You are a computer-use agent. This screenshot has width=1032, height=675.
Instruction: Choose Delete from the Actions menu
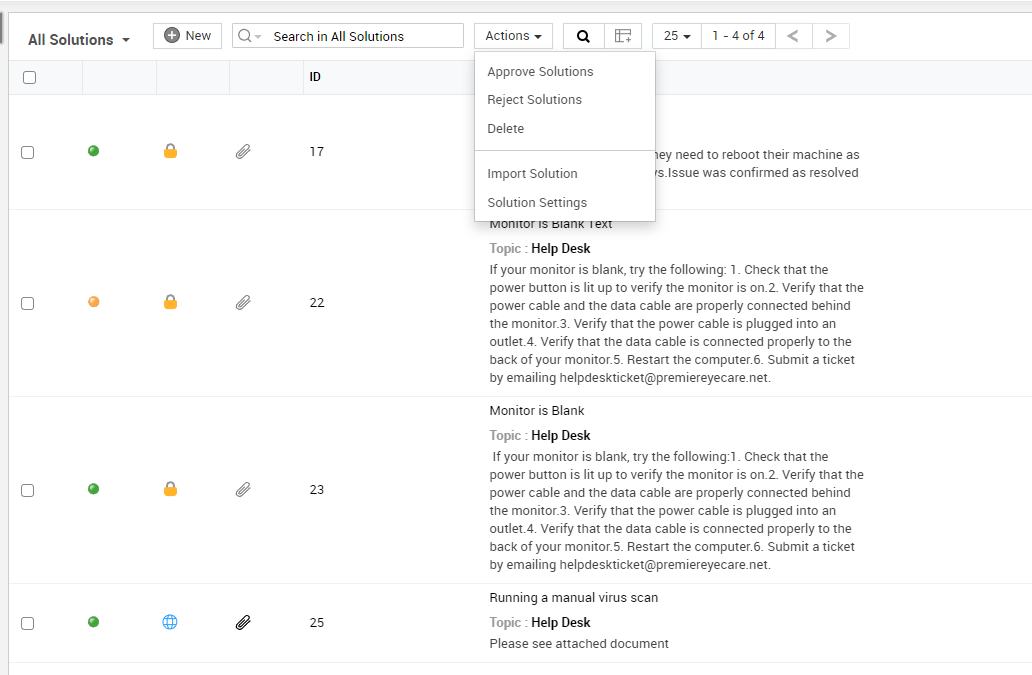tap(505, 129)
